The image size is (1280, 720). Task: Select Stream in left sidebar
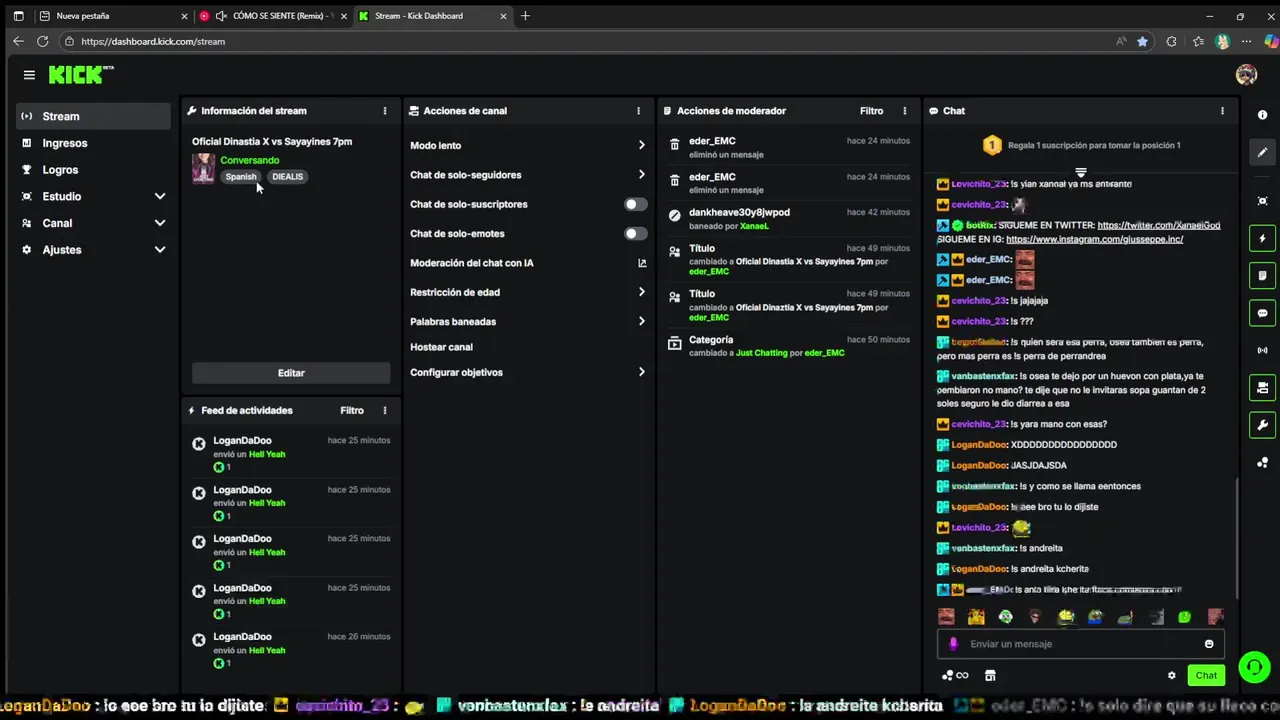93,116
